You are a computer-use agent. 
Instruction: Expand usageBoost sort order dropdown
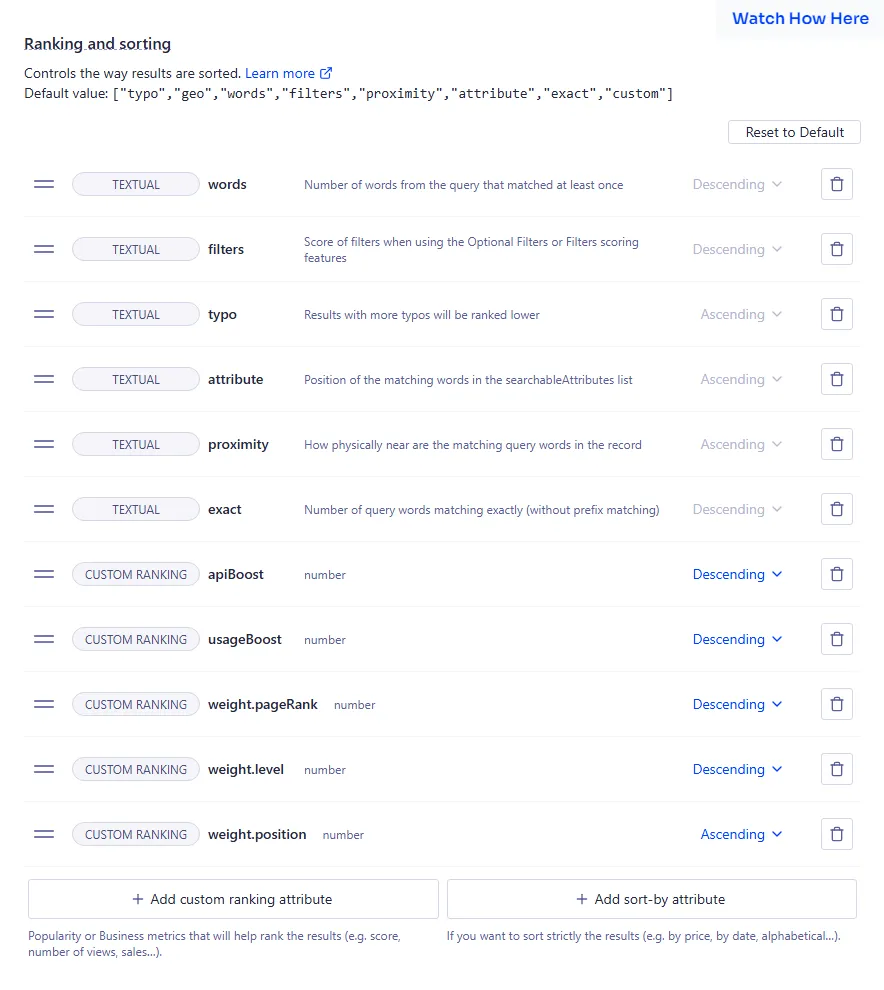[x=737, y=639]
